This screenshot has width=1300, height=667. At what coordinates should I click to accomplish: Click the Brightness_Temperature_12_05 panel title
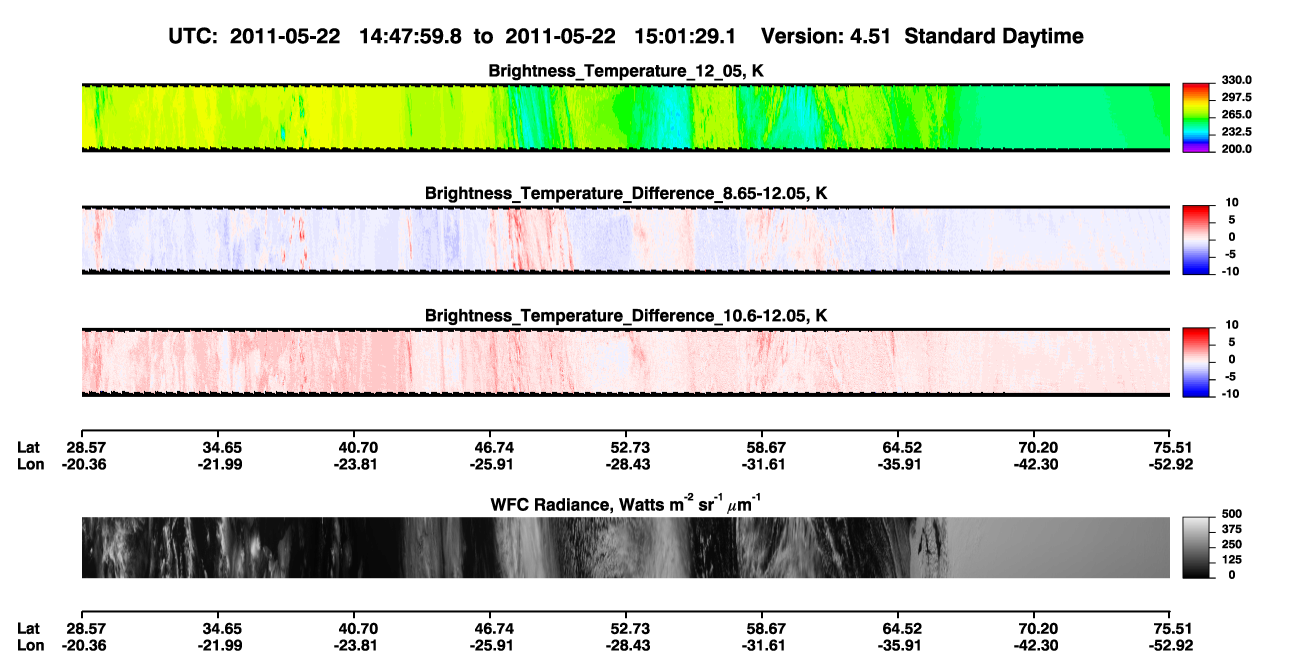pos(626,72)
